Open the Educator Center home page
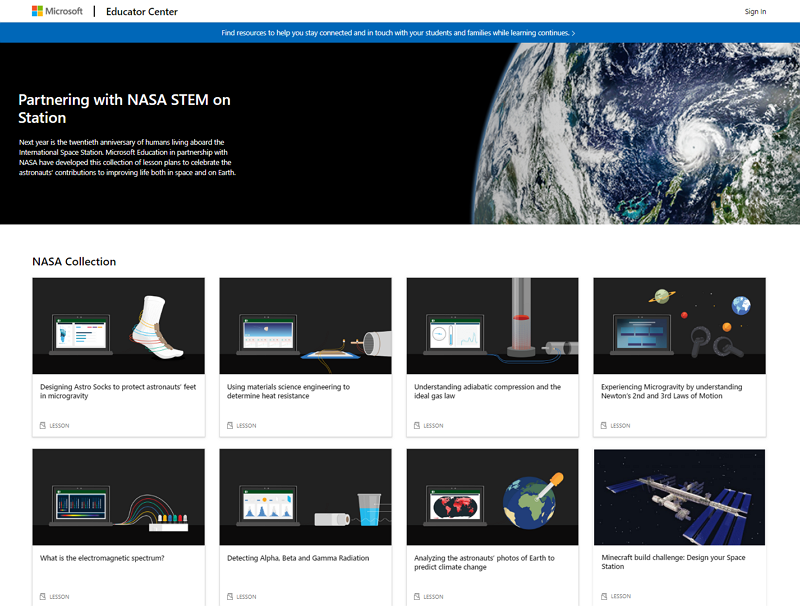Image resolution: width=800 pixels, height=606 pixels. coord(144,11)
